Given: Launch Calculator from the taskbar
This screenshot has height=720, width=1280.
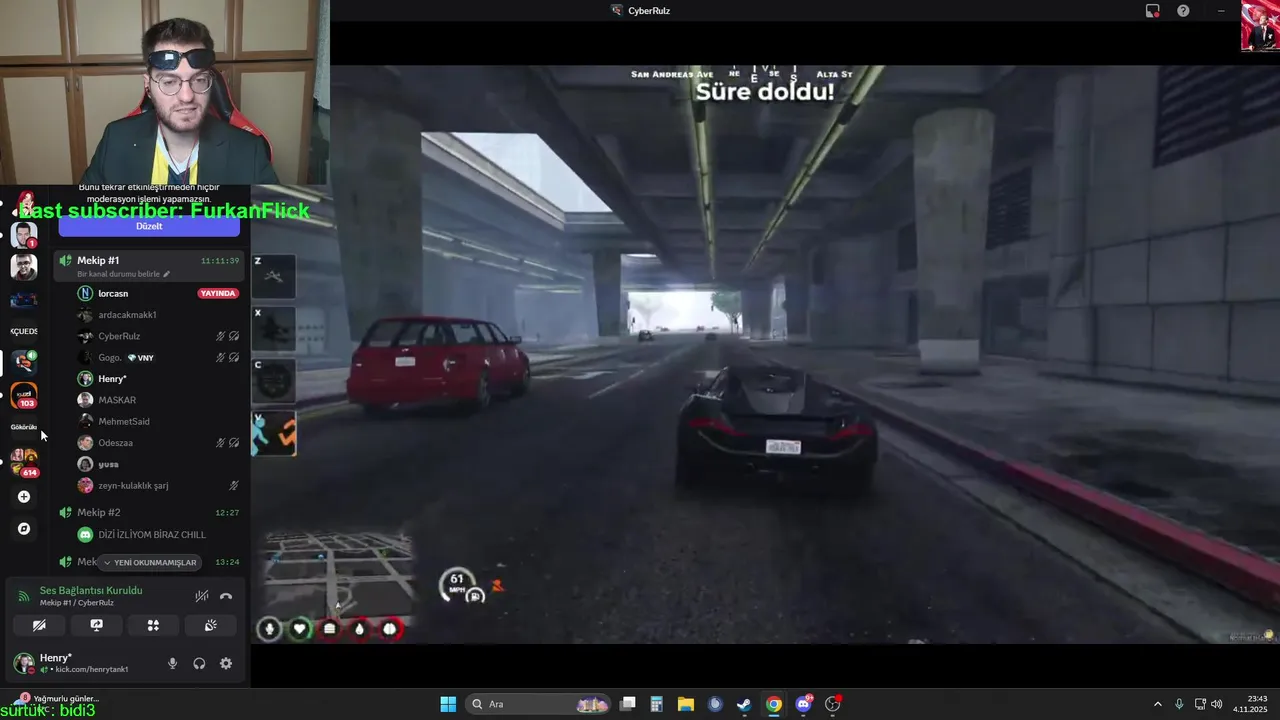Looking at the screenshot, I should click(656, 704).
